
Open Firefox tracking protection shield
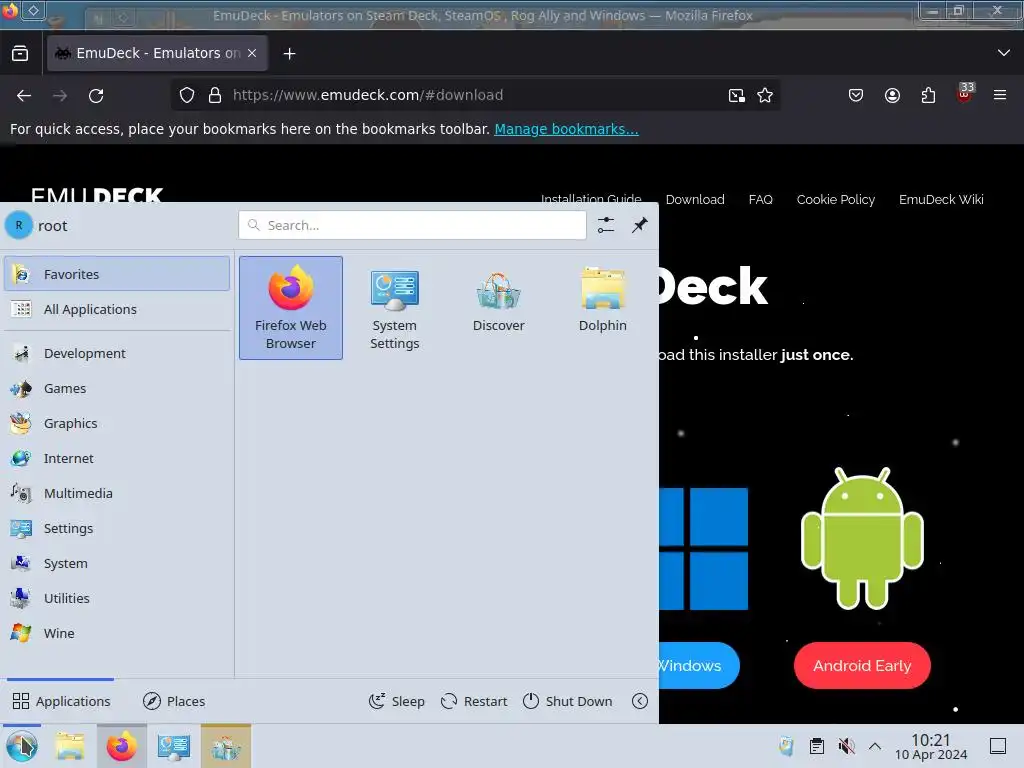tap(187, 95)
